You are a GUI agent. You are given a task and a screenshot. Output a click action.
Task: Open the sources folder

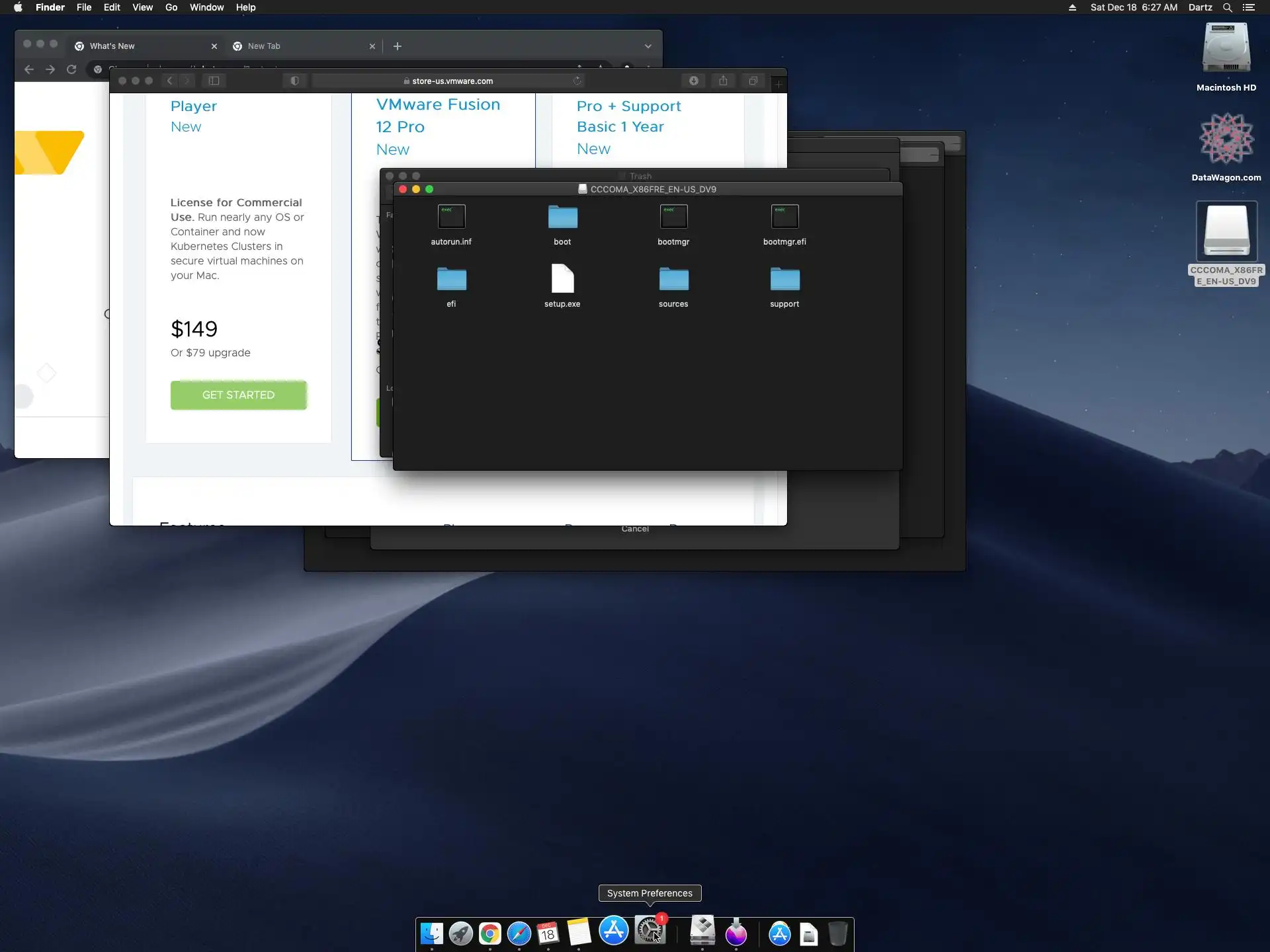coord(673,280)
